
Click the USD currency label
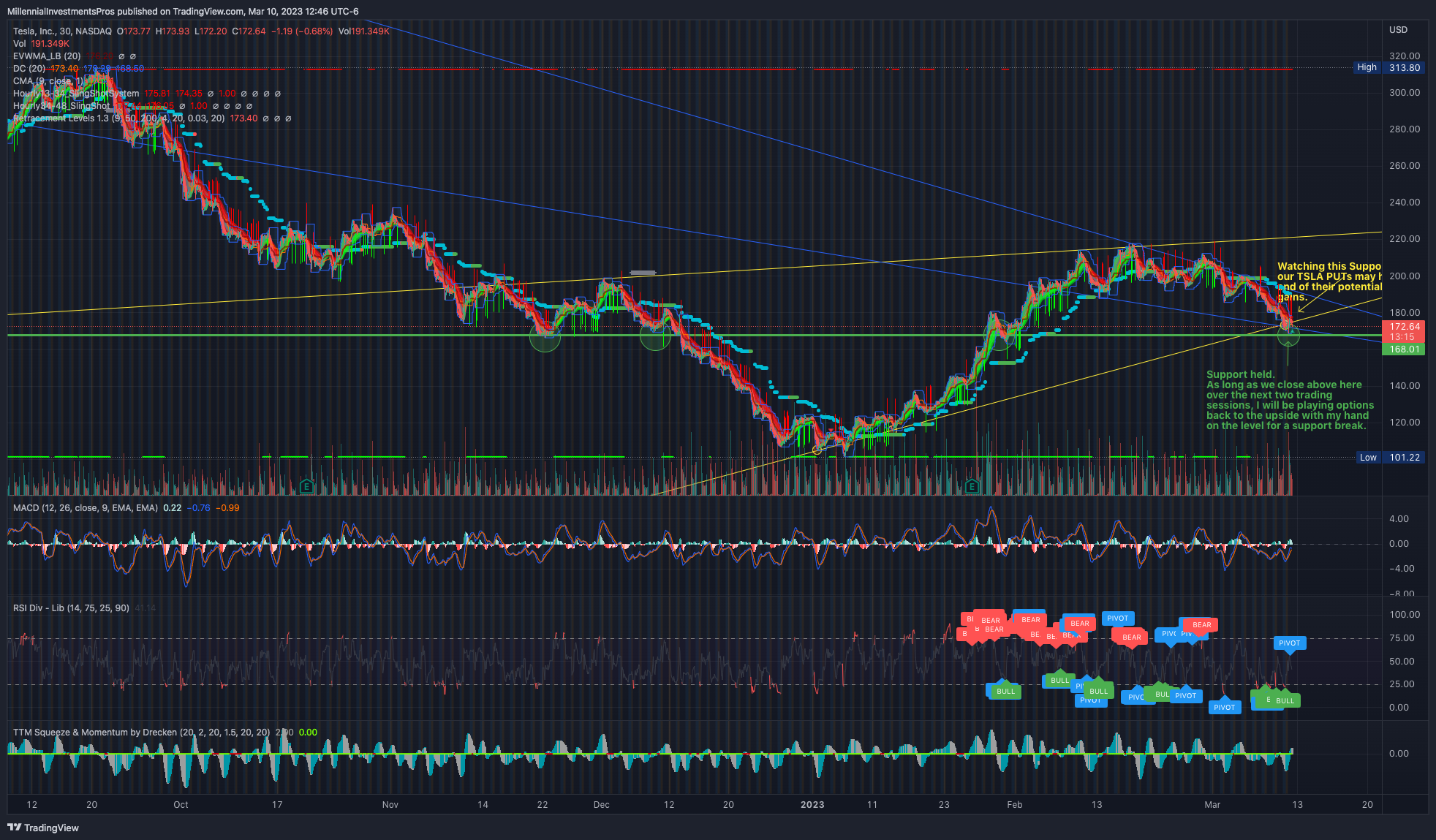[x=1398, y=30]
